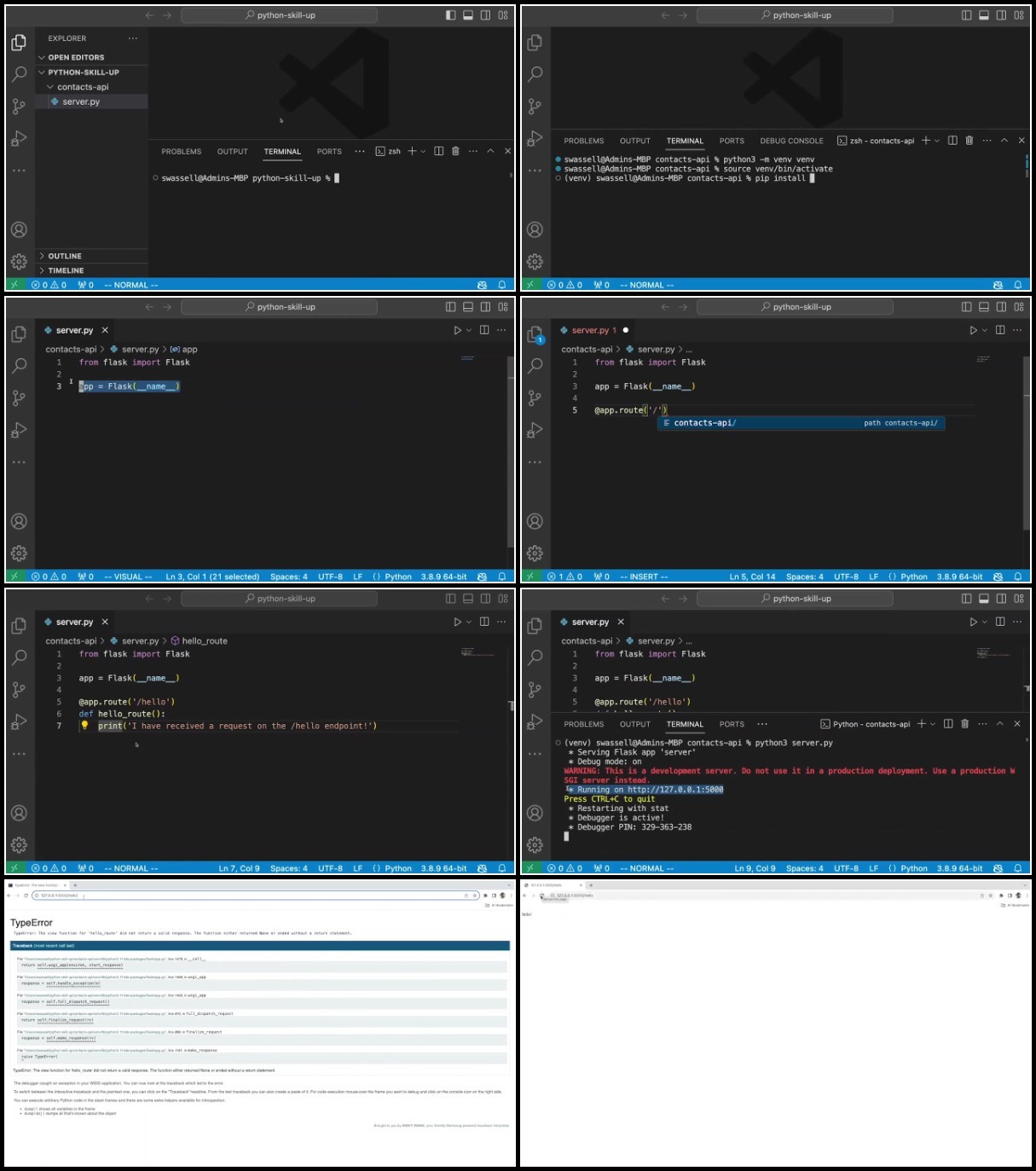Image resolution: width=1036 pixels, height=1171 pixels.
Task: Open DEBUG CONSOLE tab in pip install window
Action: pyautogui.click(x=792, y=141)
